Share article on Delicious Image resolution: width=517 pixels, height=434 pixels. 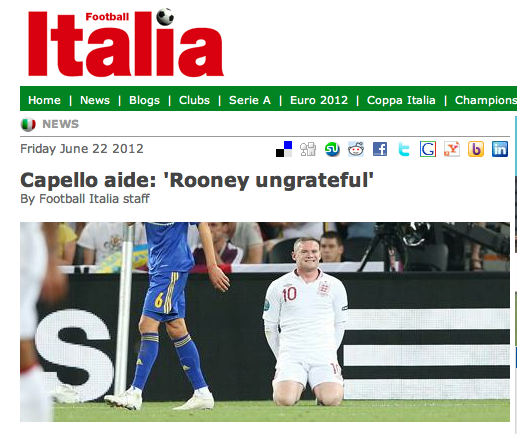284,149
